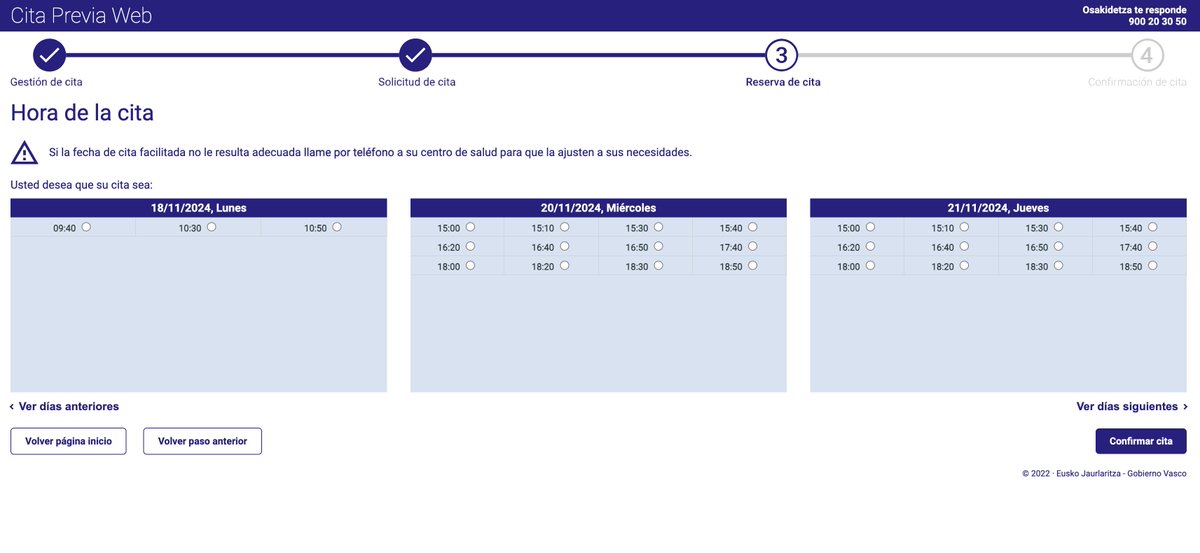1200x553 pixels.
Task: Choose 15:40 on Wednesday 20/11/2024
Action: click(x=752, y=227)
